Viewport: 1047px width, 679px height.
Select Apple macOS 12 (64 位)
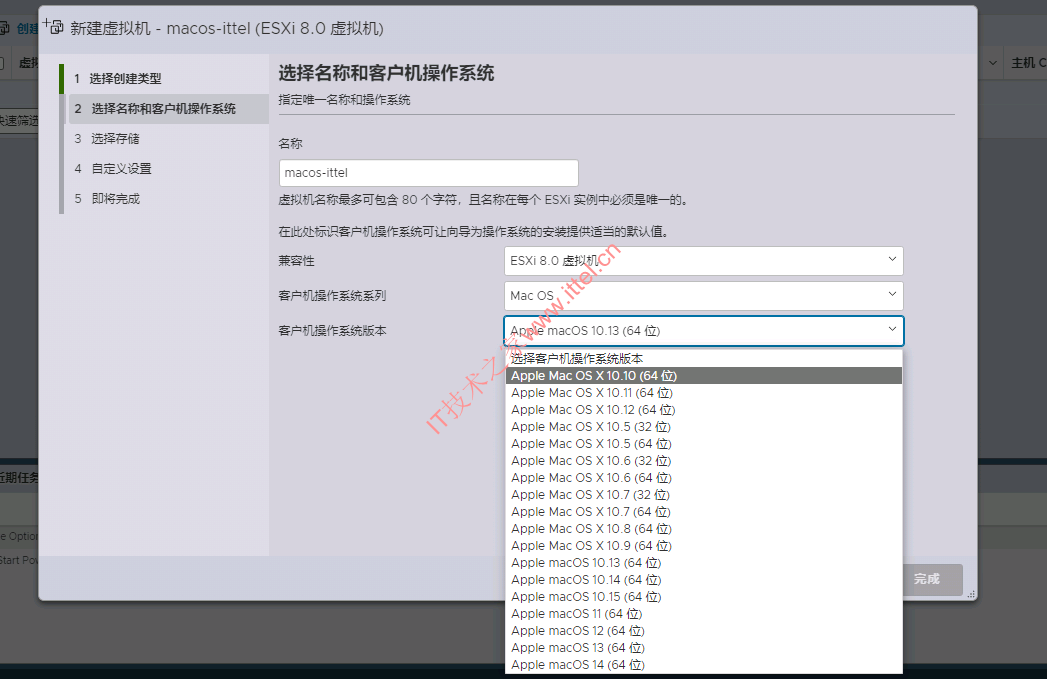(703, 631)
